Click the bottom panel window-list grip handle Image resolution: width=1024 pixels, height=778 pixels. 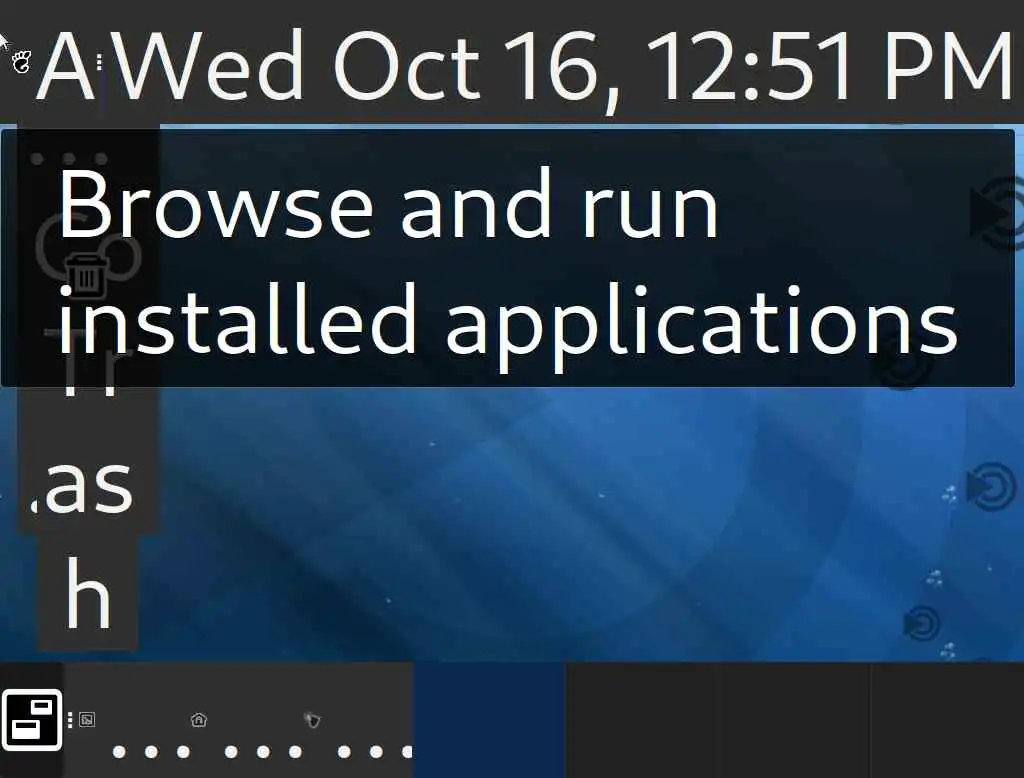click(70, 720)
